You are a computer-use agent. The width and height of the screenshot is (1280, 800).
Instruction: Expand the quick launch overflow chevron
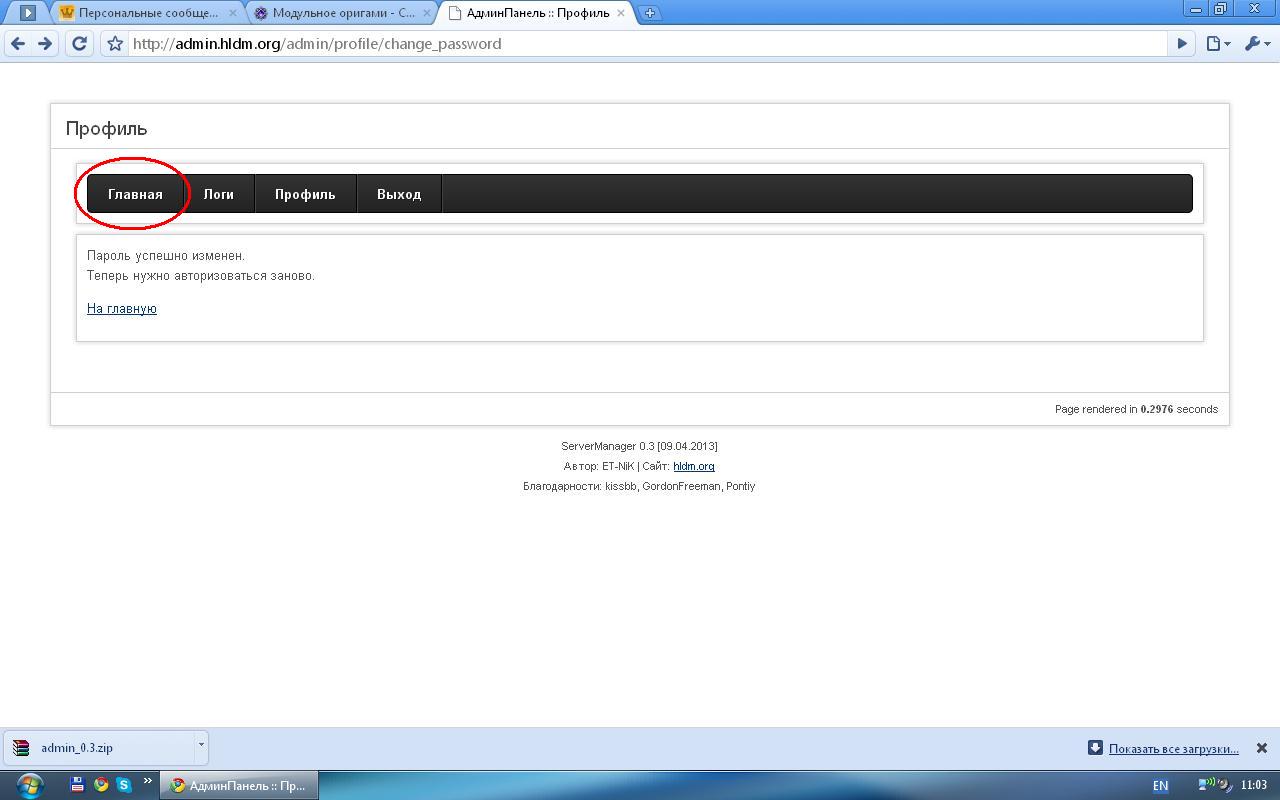(148, 781)
